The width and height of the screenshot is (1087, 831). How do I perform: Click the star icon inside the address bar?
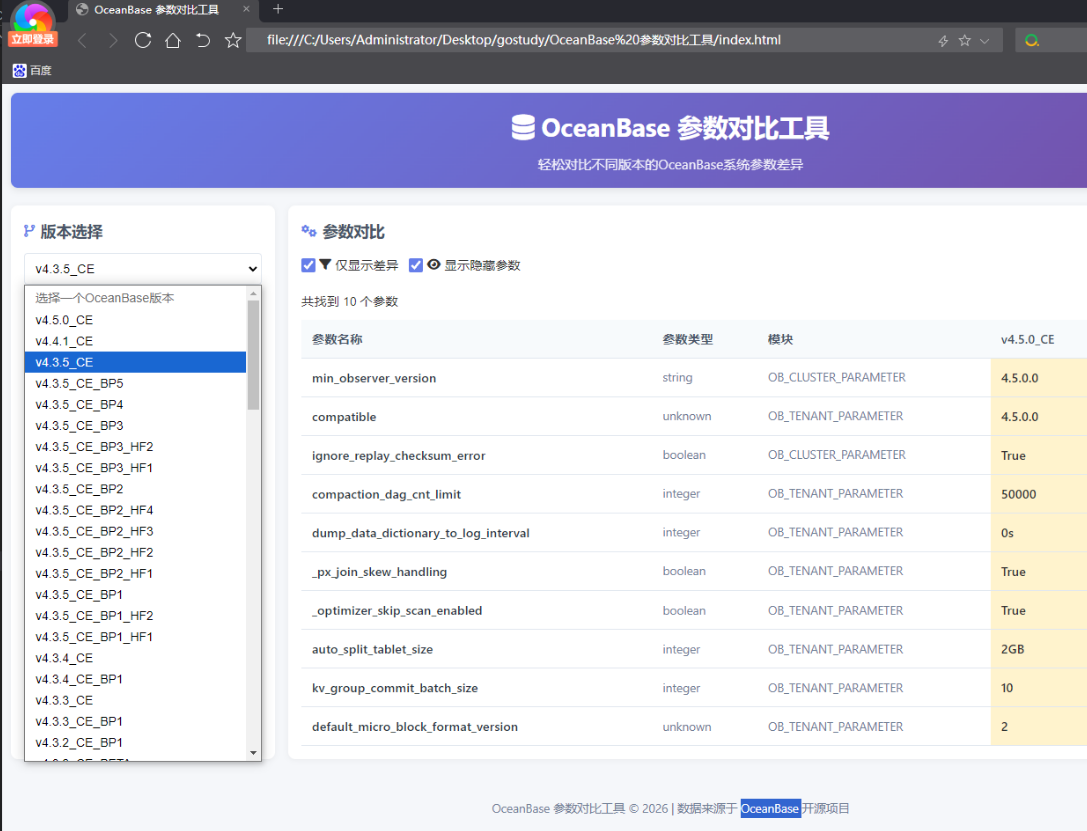point(964,41)
